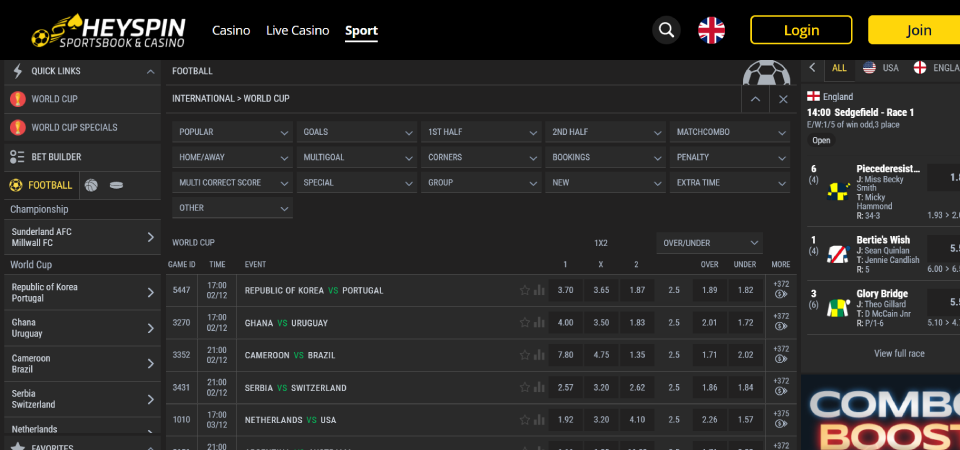
Task: Favorite Ghana vs Uruguay match star
Action: click(525, 323)
